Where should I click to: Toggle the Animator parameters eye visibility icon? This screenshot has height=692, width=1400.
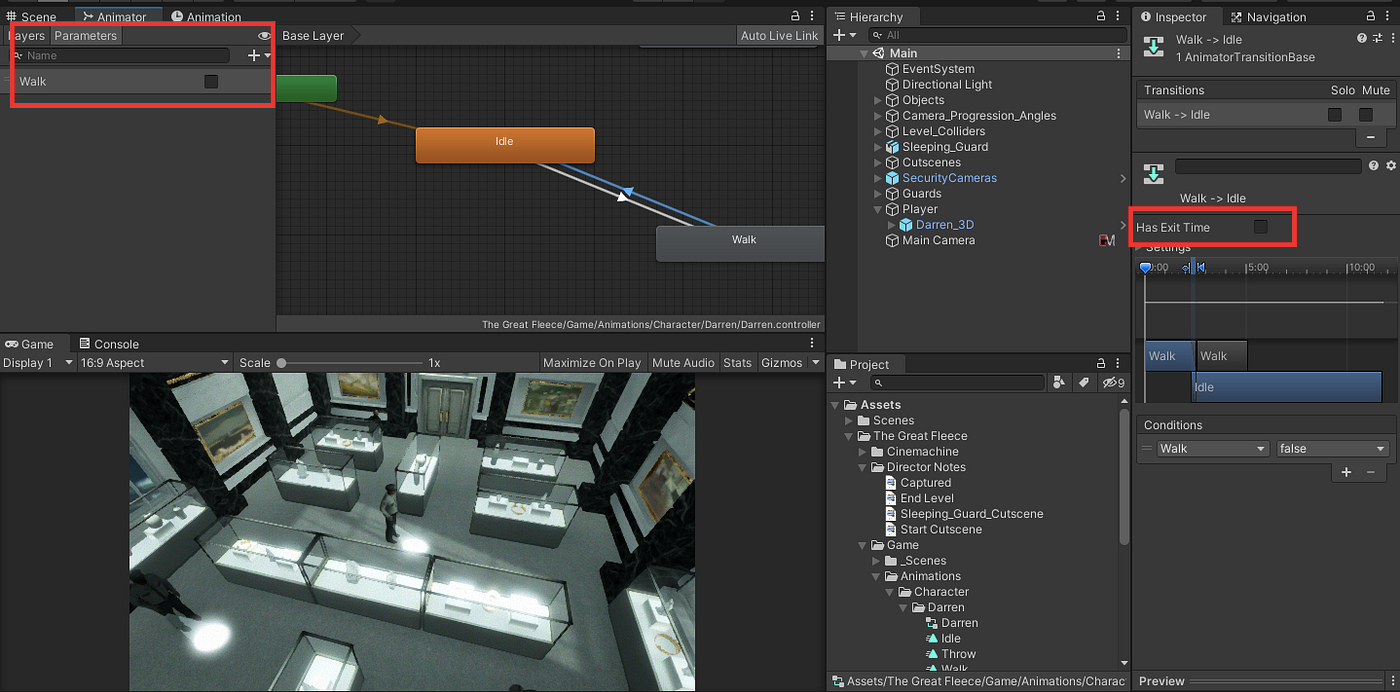coord(264,36)
